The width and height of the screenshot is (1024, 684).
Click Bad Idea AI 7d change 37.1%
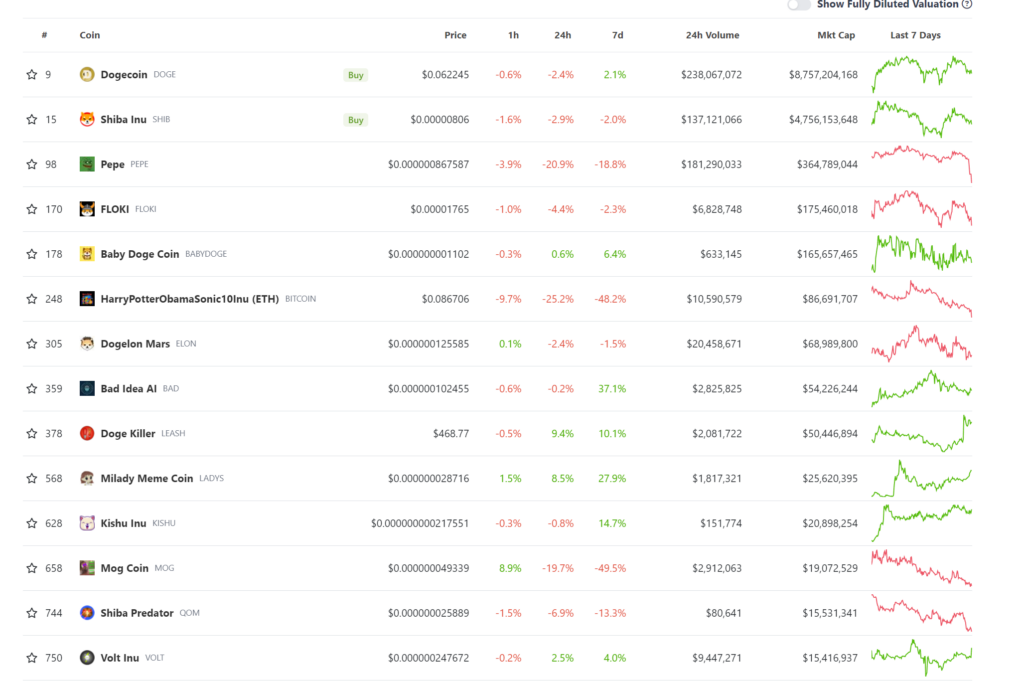pyautogui.click(x=612, y=389)
